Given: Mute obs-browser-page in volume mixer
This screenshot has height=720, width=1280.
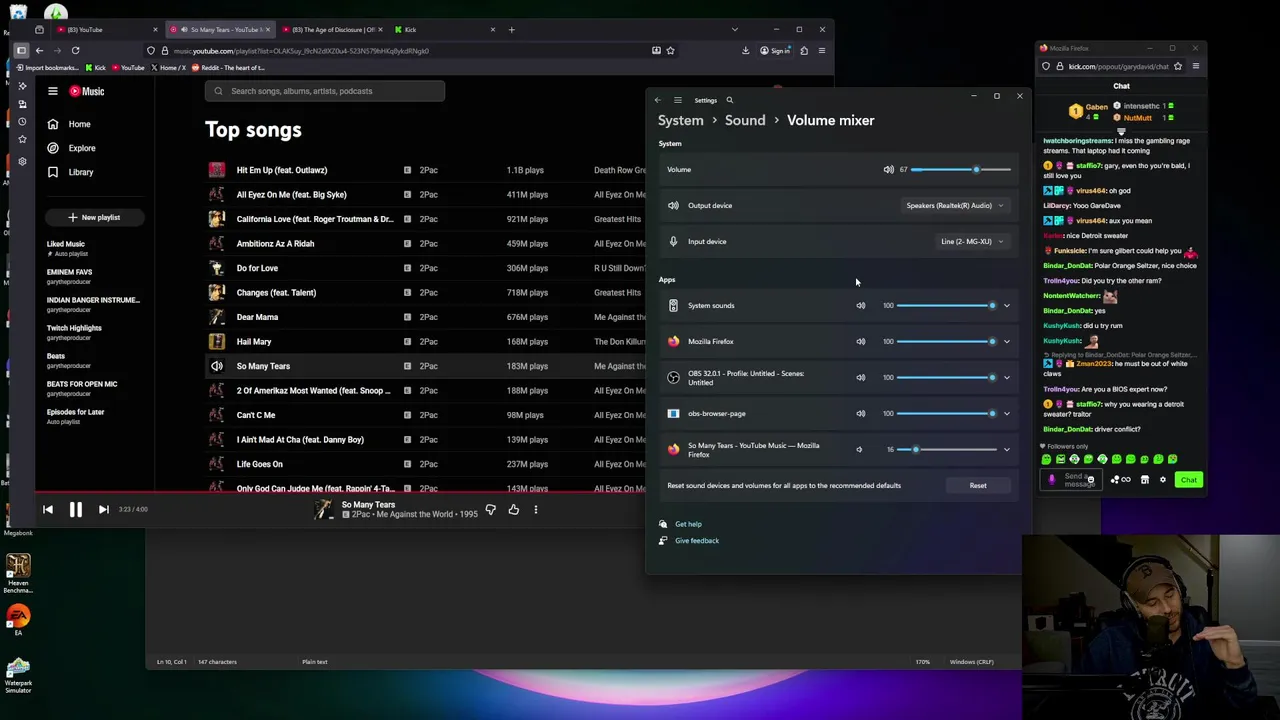Looking at the screenshot, I should pos(860,414).
